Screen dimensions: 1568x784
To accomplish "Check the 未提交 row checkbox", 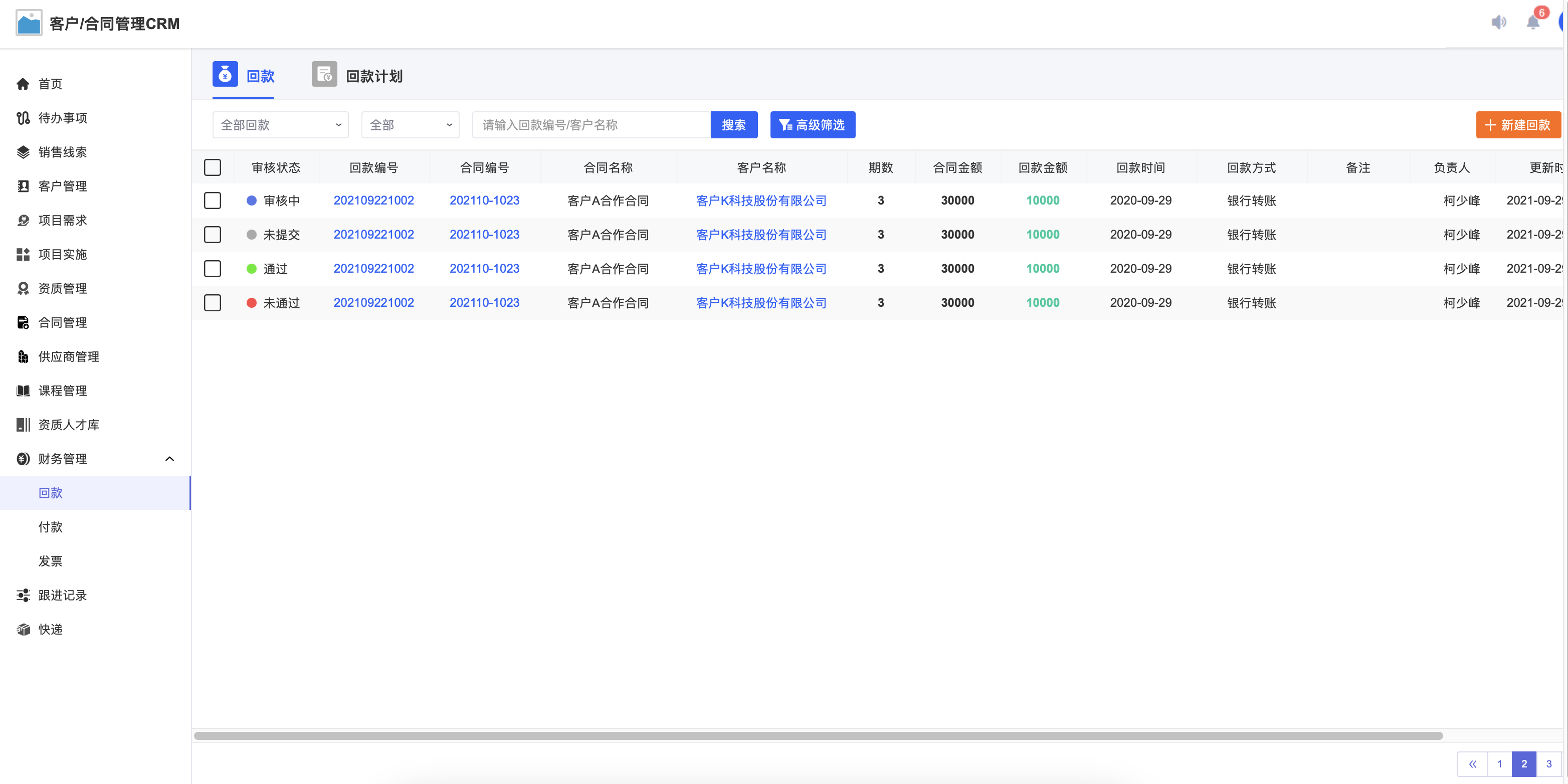I will [213, 235].
